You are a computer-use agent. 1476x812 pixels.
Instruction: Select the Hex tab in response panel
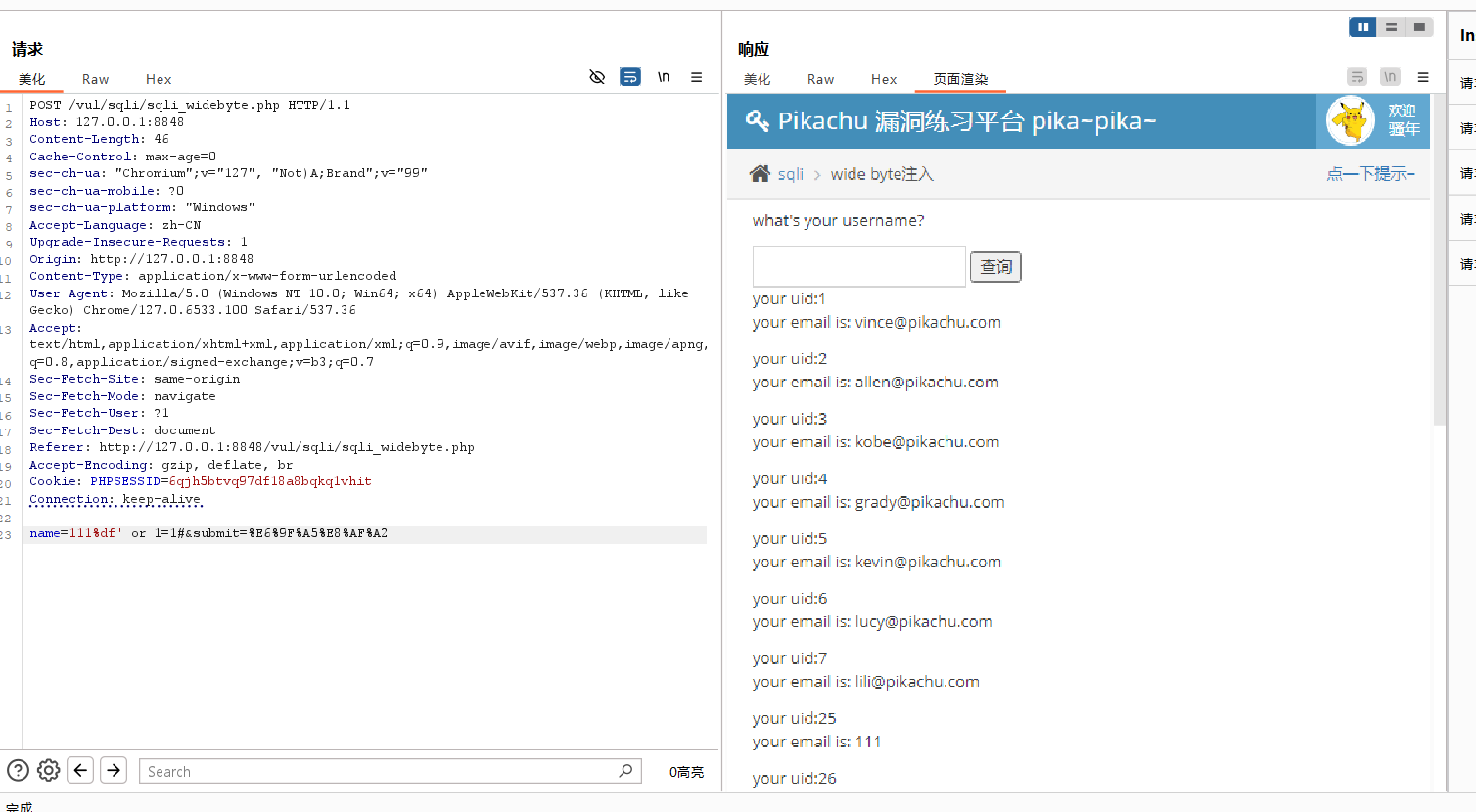(884, 79)
